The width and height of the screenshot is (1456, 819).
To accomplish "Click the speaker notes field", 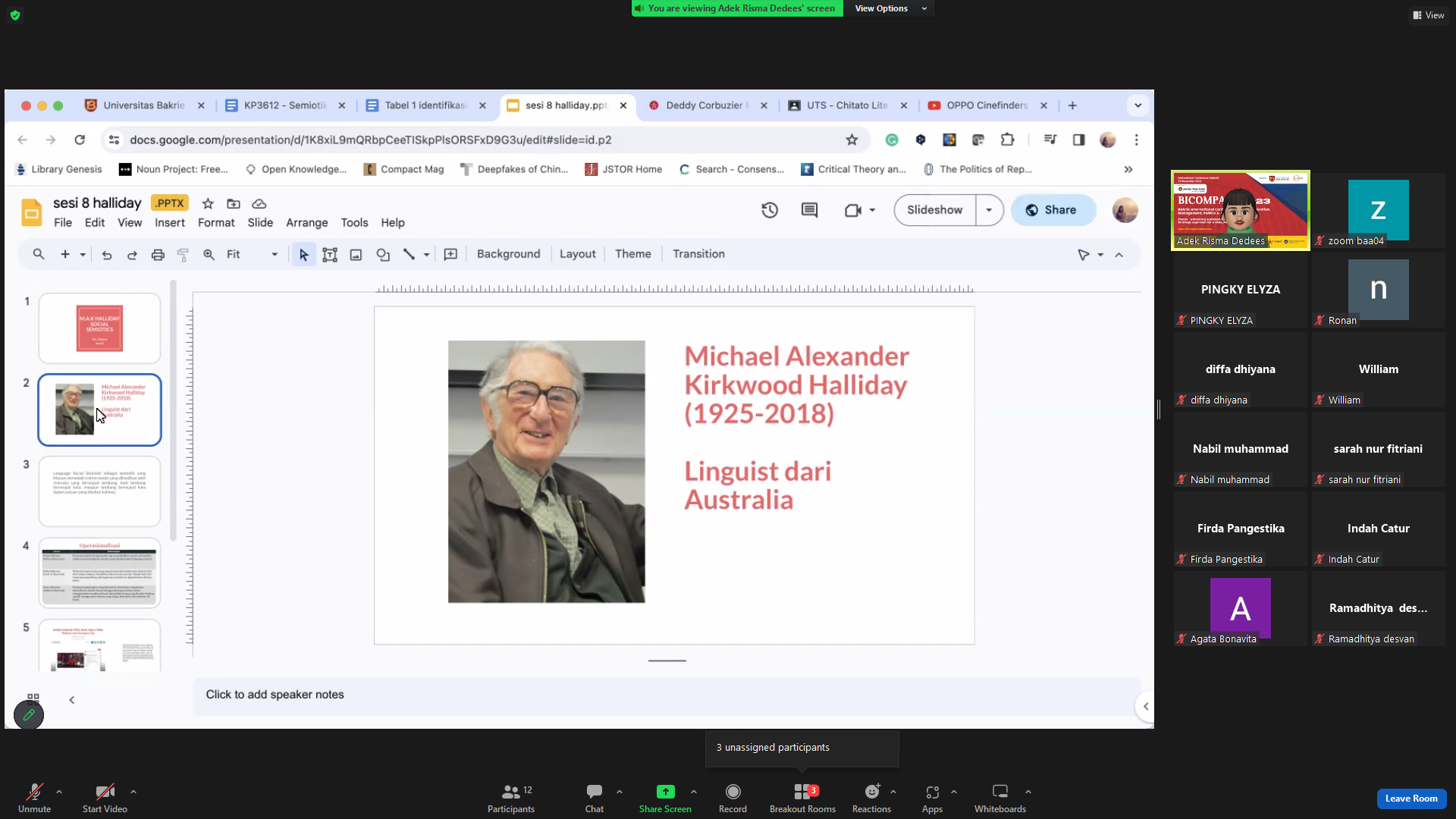I will pos(666,695).
